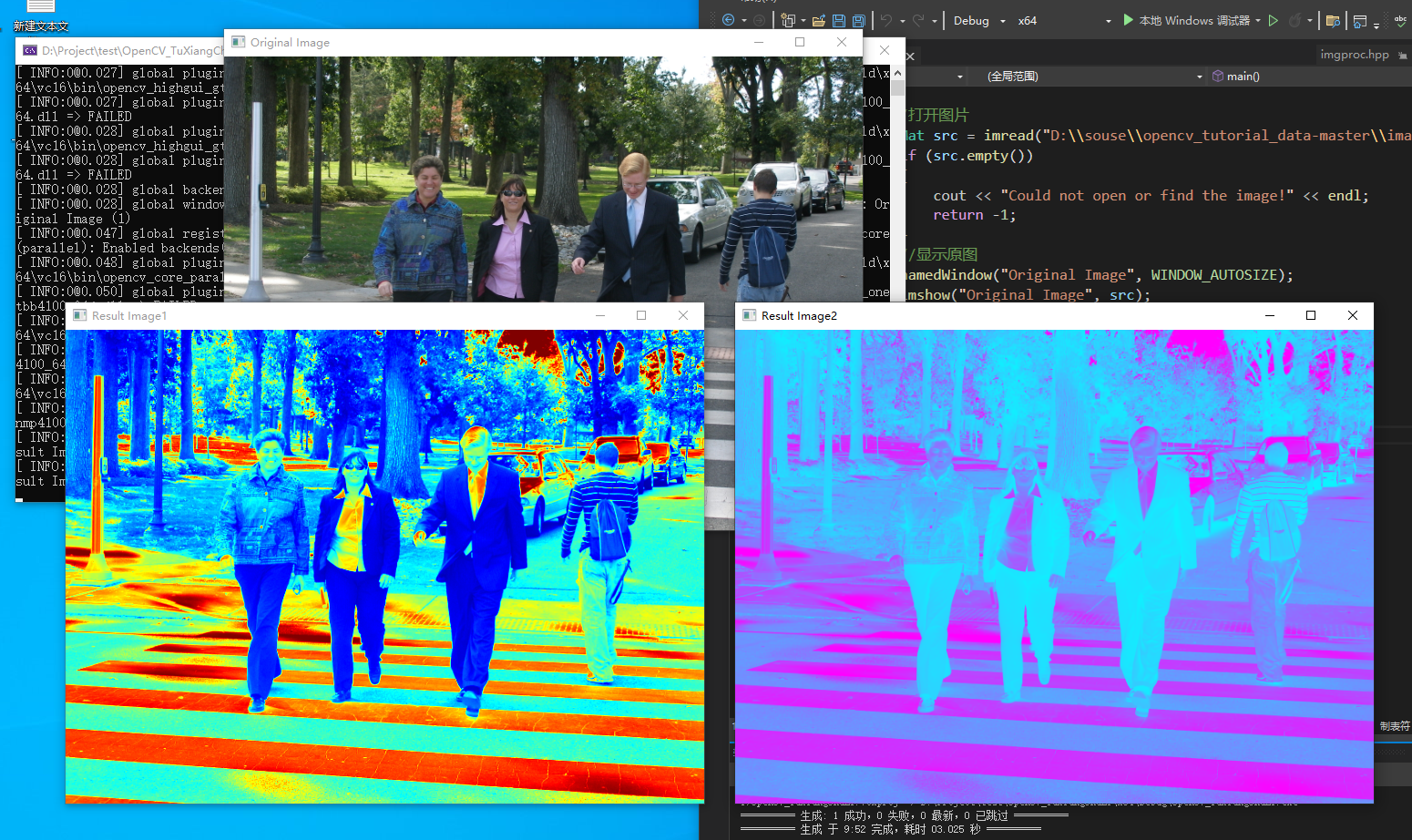1412x840 pixels.
Task: Click the Original Image photo
Action: (543, 179)
